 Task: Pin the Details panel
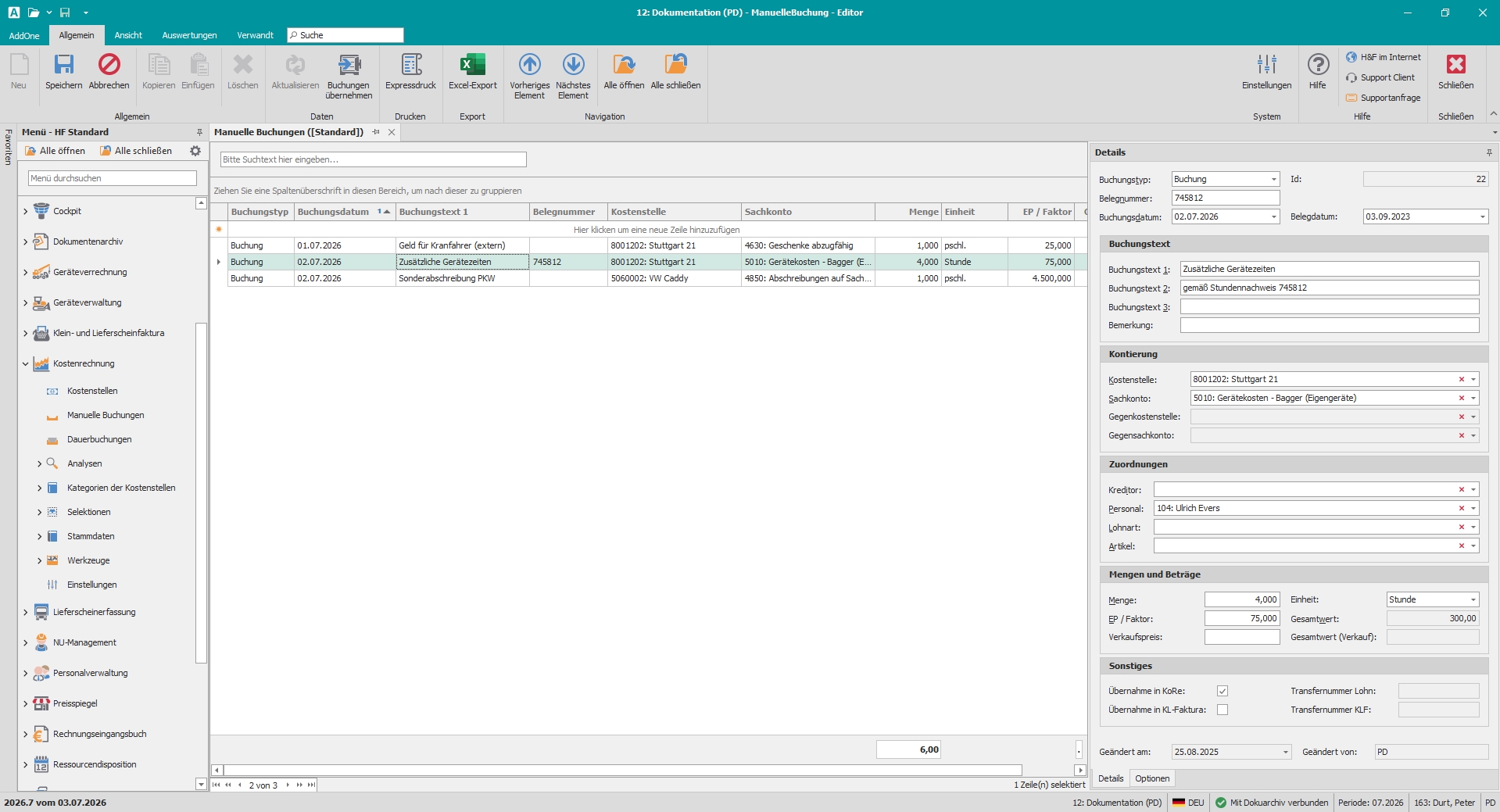[1489, 152]
